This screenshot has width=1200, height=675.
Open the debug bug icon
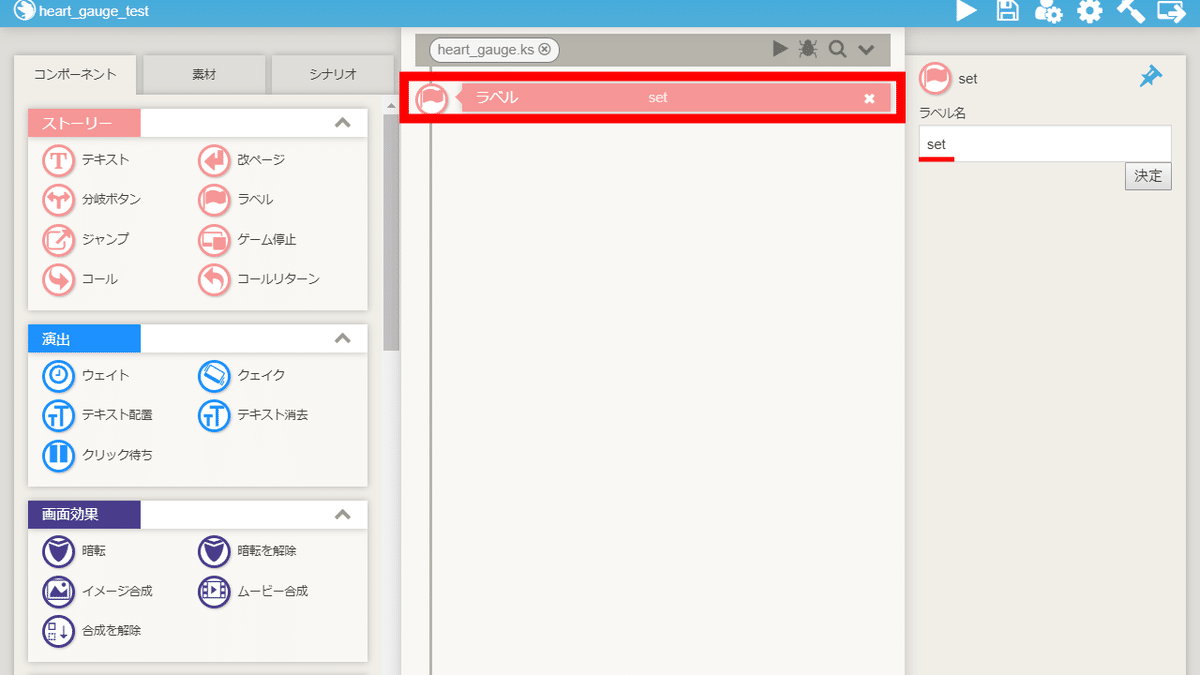tap(808, 49)
